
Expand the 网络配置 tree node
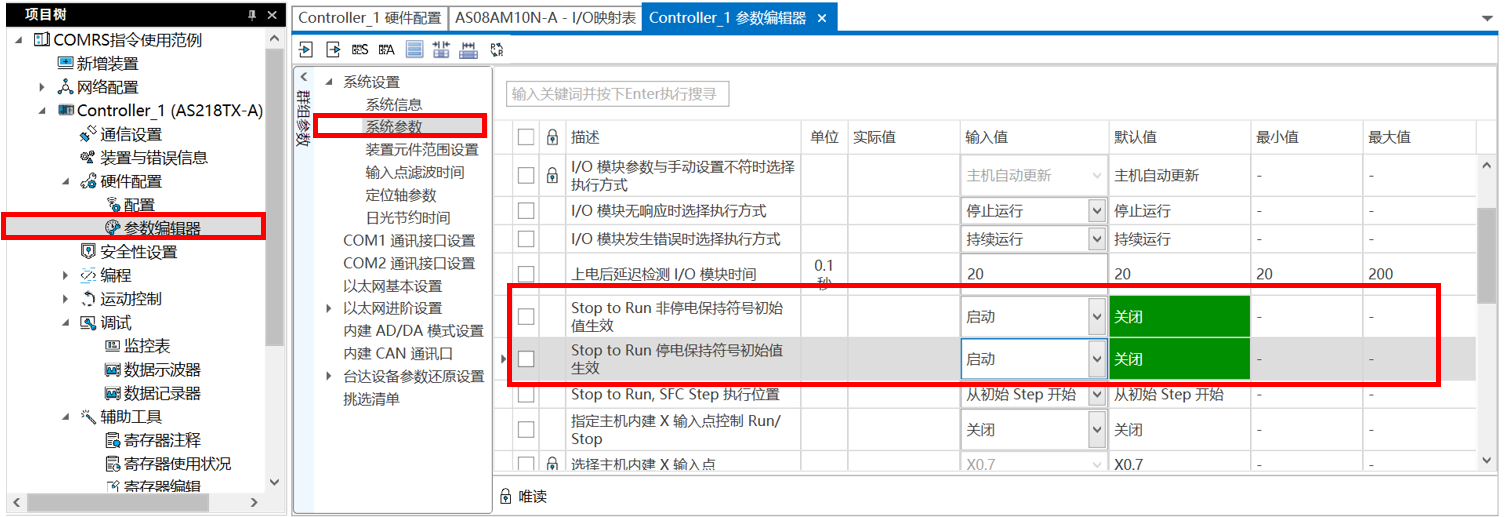point(42,87)
